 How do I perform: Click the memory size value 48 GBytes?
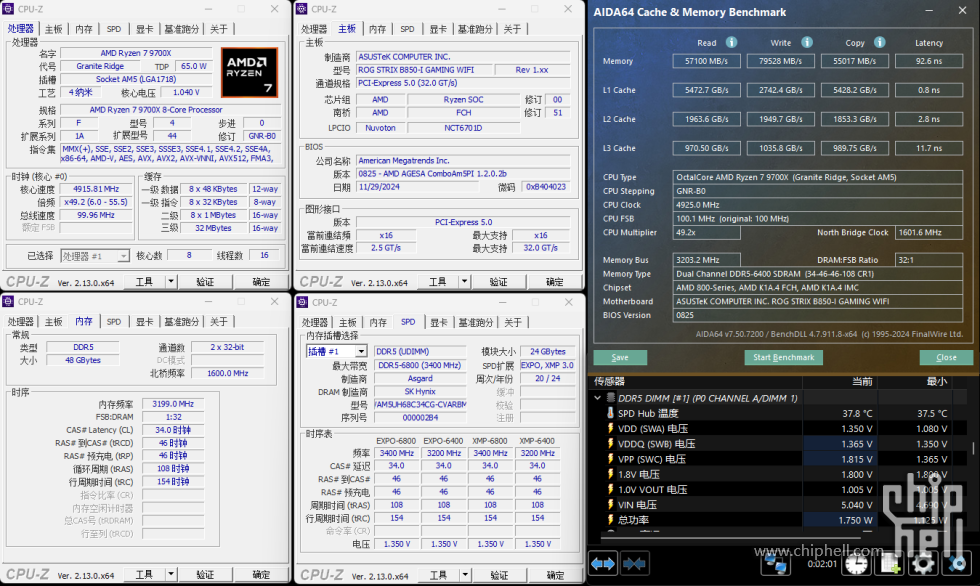[x=83, y=360]
